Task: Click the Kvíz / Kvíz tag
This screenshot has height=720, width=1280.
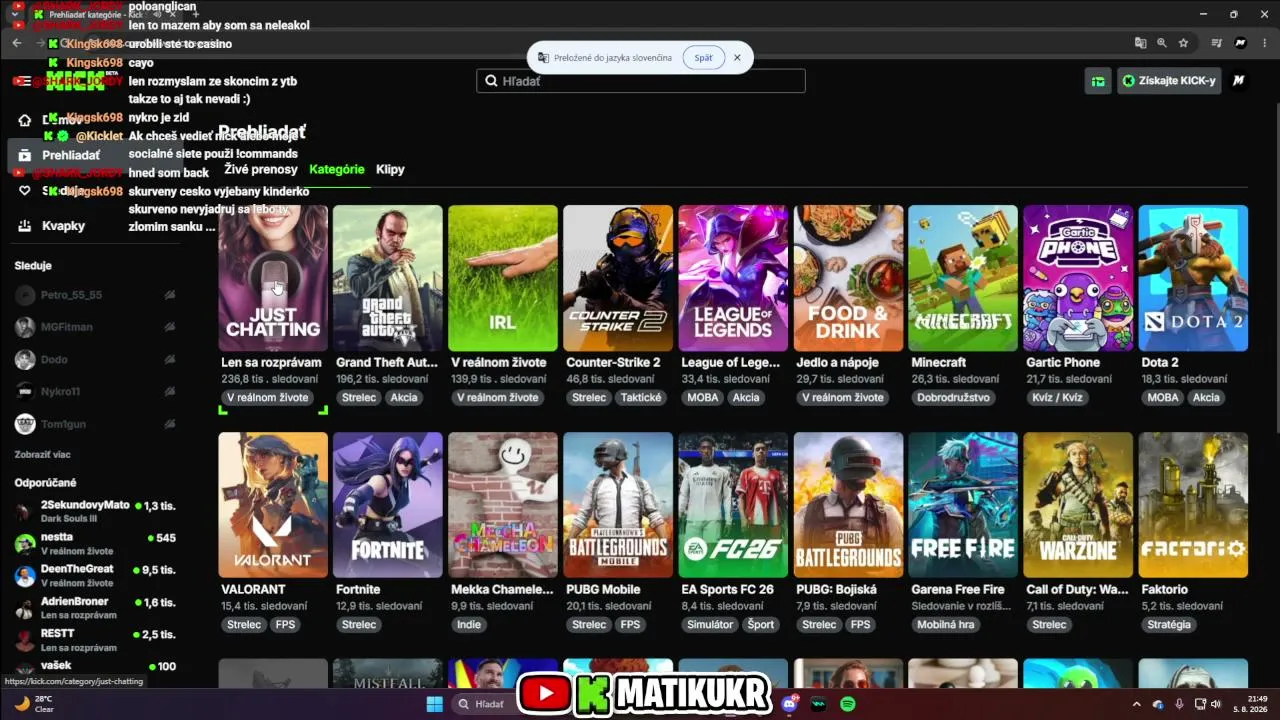Action: click(x=1058, y=397)
